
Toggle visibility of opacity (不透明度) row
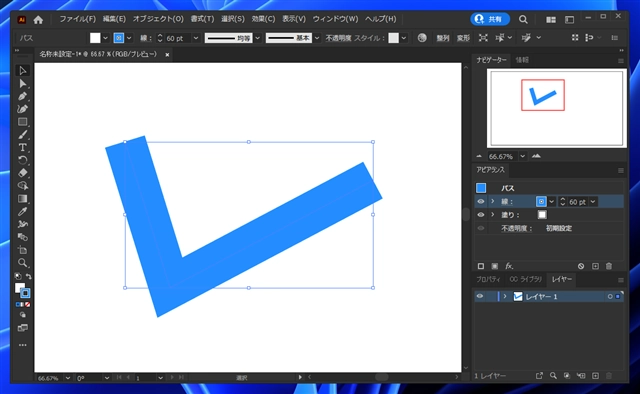pyautogui.click(x=481, y=228)
